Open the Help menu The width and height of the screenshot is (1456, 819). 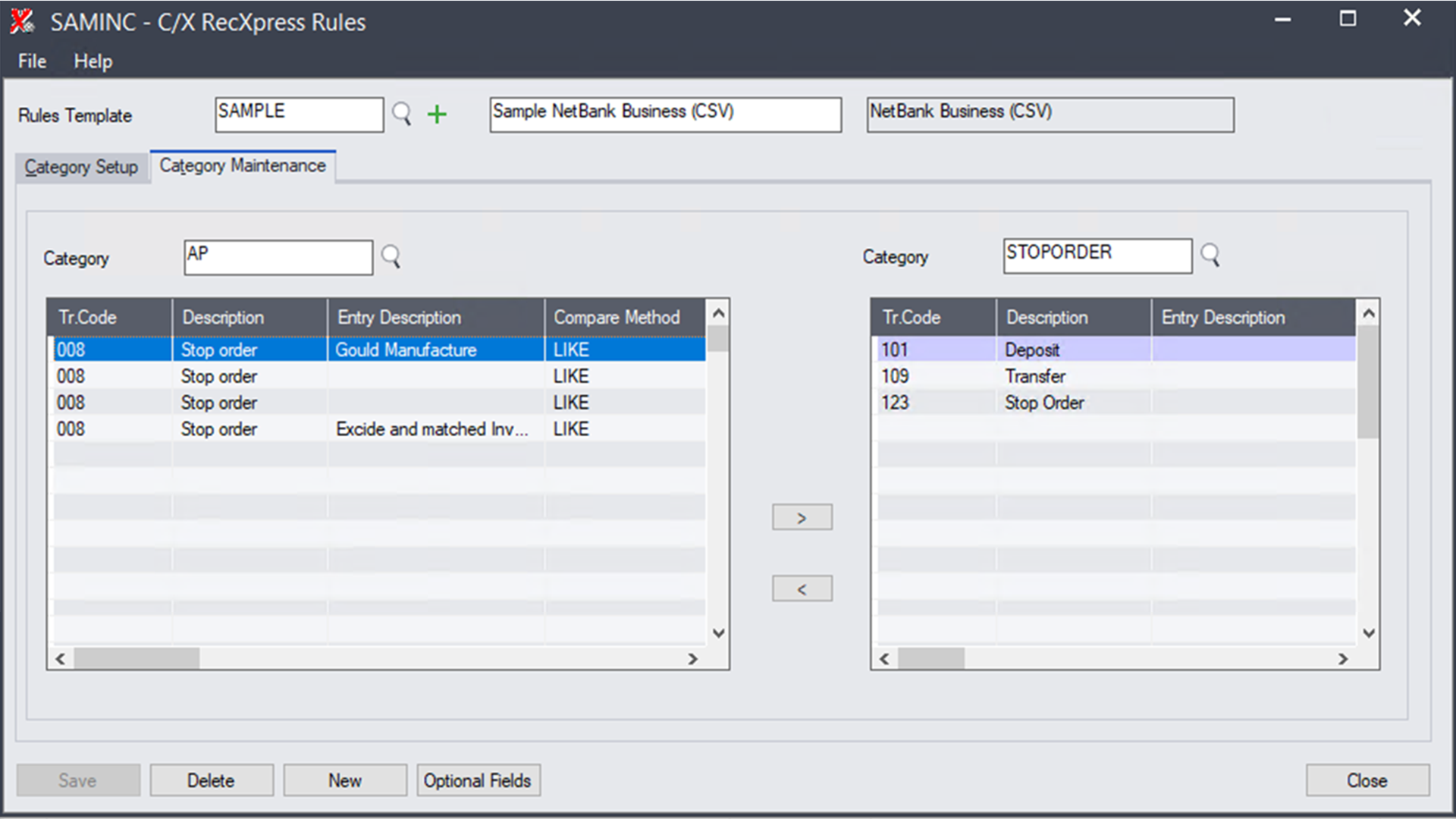click(93, 61)
